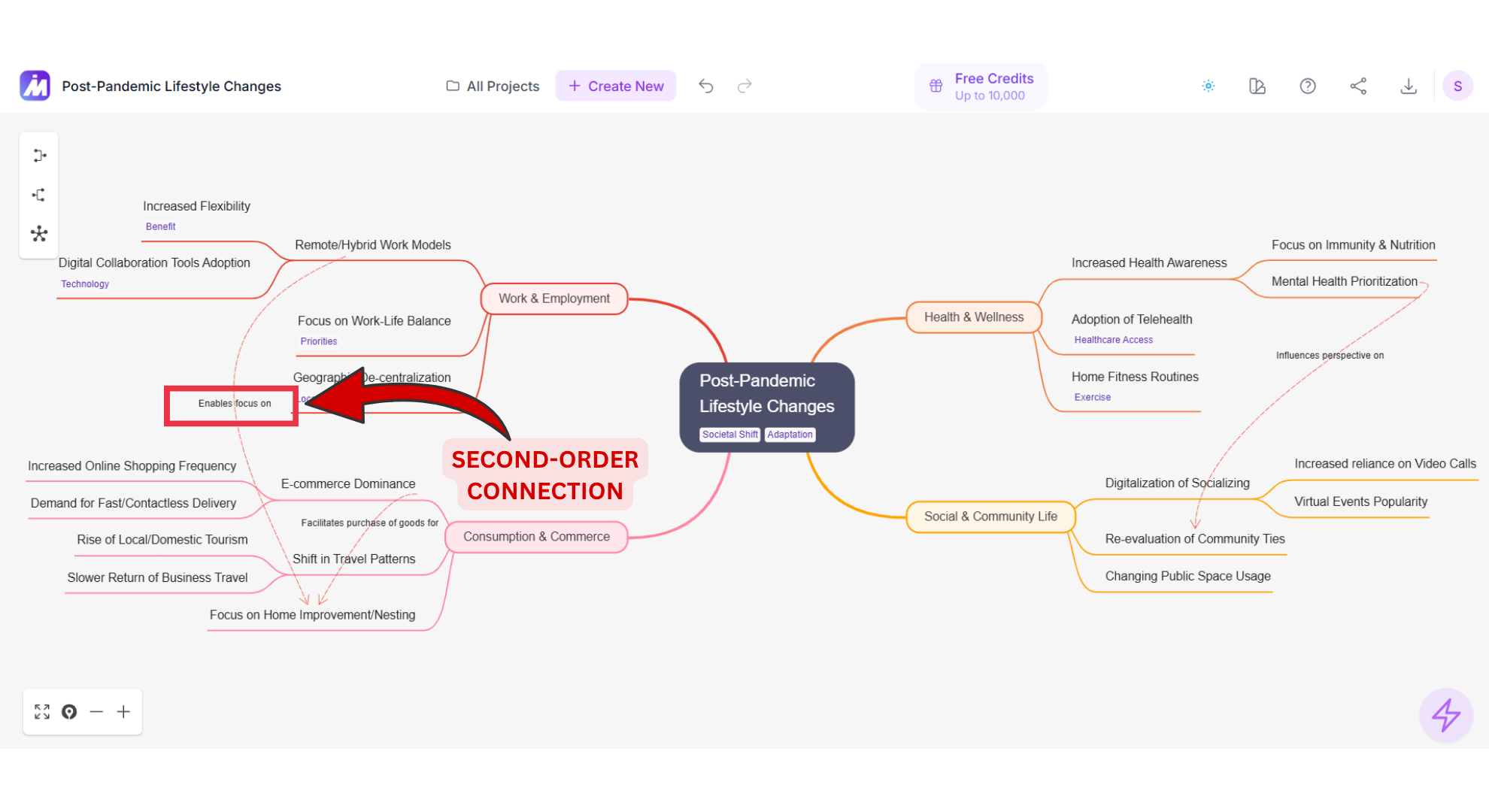1489x812 pixels.
Task: Redo the last change
Action: (744, 86)
